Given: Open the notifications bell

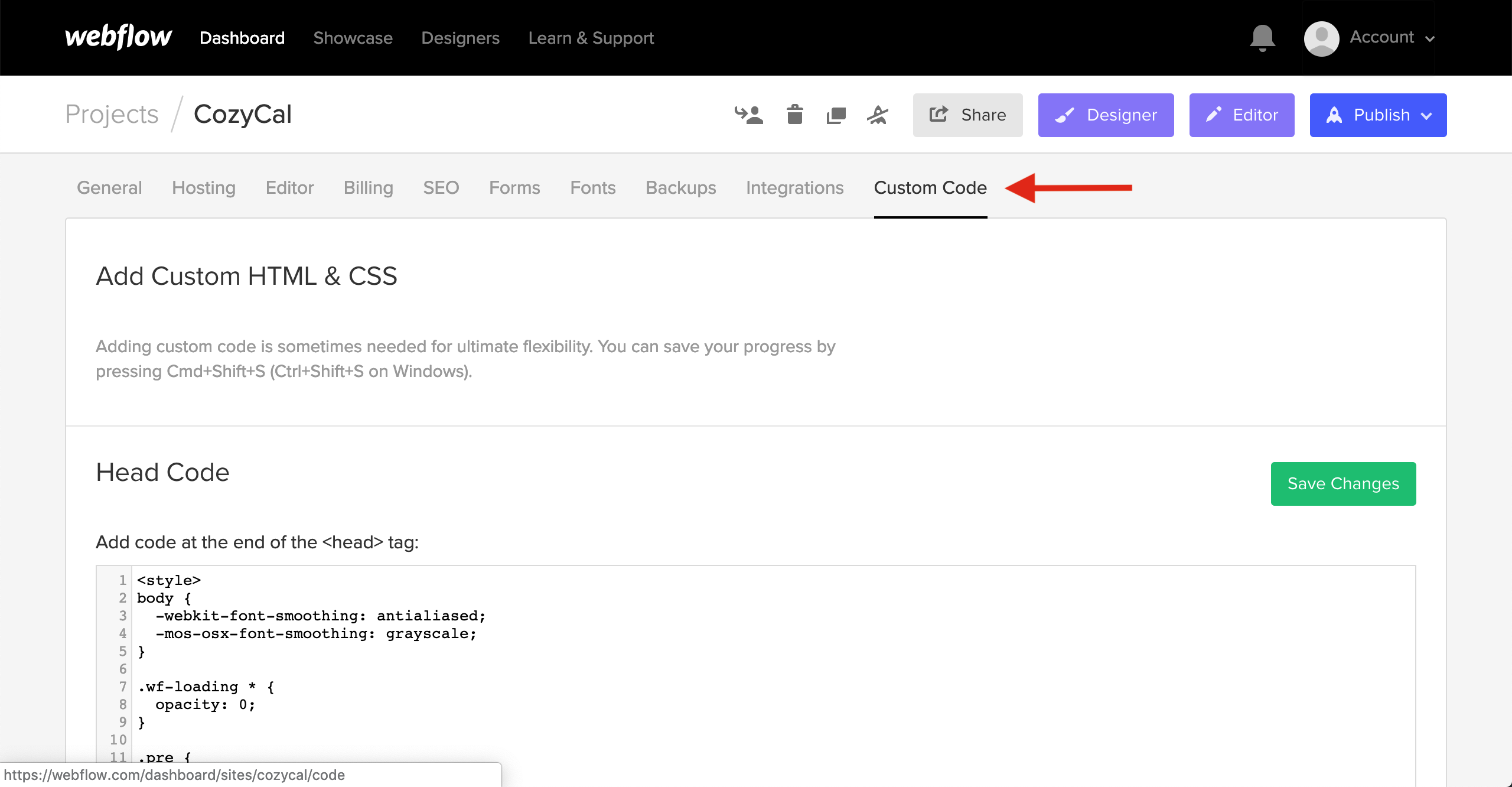Looking at the screenshot, I should (x=1262, y=38).
